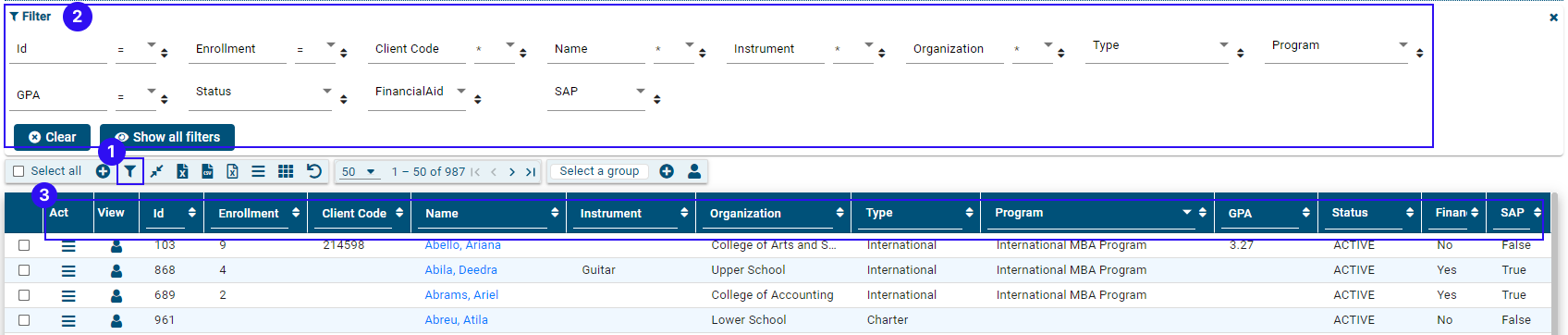Select the Guitar instrument cell
Screen dimensions: 1568x335
pyautogui.click(x=598, y=270)
